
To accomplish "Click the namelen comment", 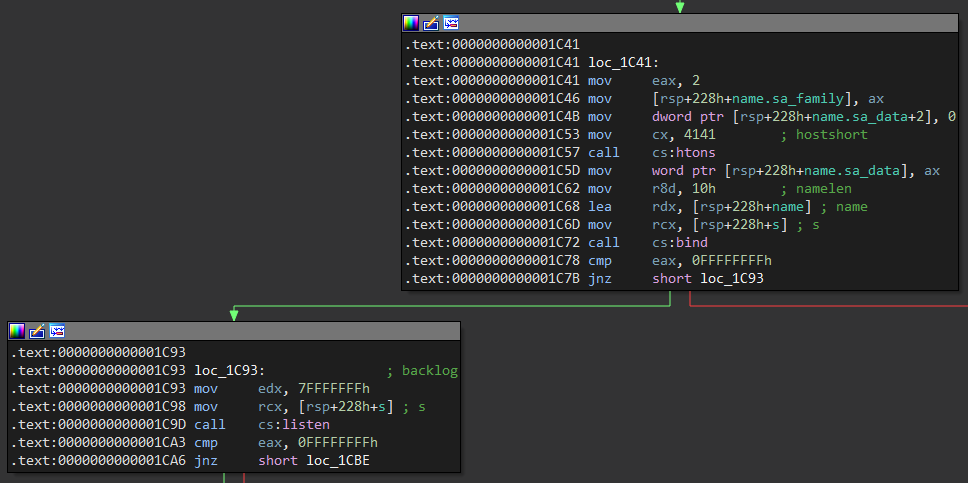I will [x=816, y=188].
